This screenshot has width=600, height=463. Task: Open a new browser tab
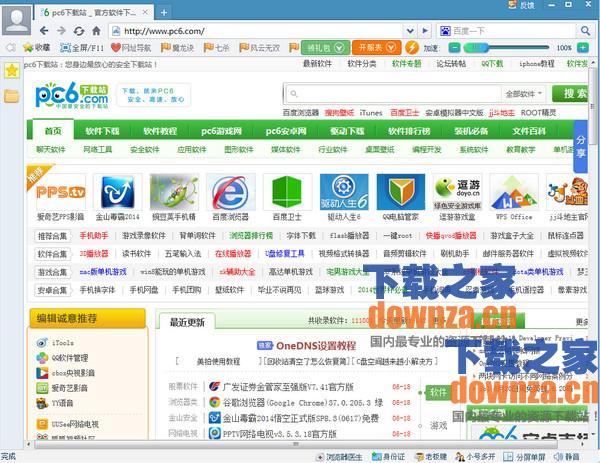tap(163, 13)
